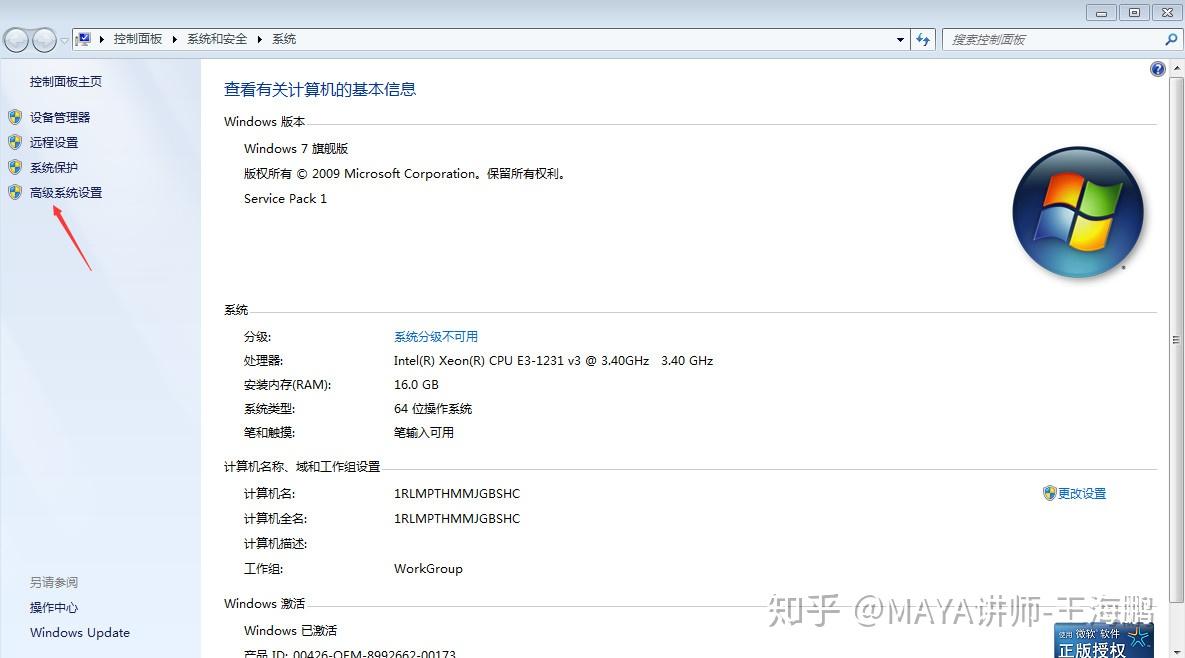This screenshot has width=1185, height=658.
Task: Open Windows Update in See also section
Action: pyautogui.click(x=80, y=632)
